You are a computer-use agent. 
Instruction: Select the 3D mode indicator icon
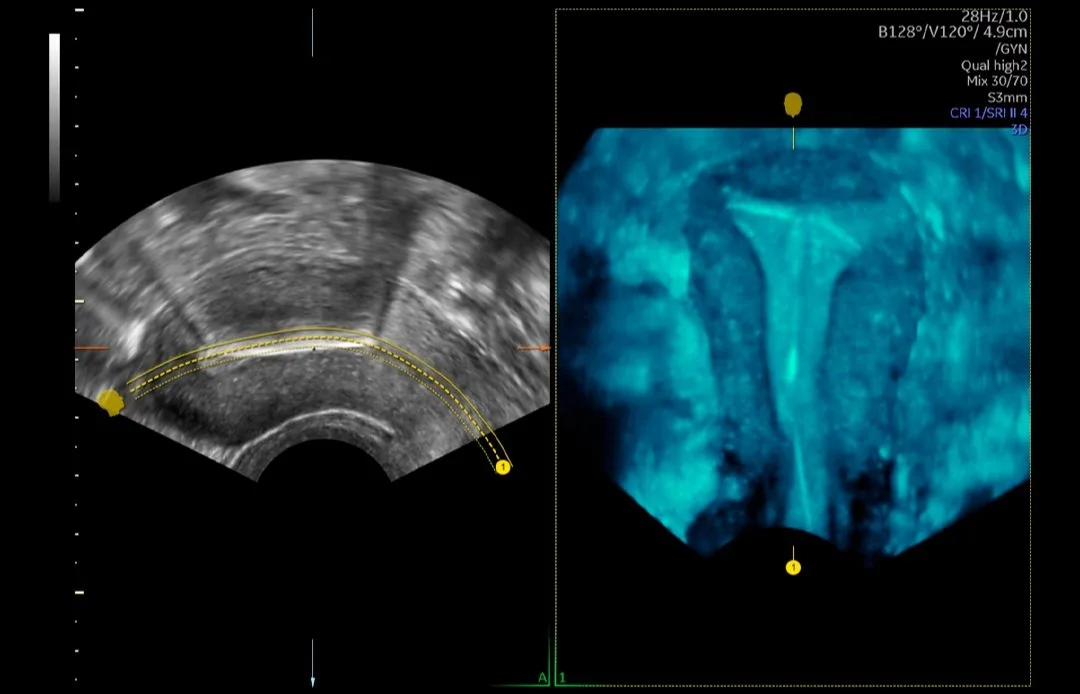pyautogui.click(x=1020, y=129)
